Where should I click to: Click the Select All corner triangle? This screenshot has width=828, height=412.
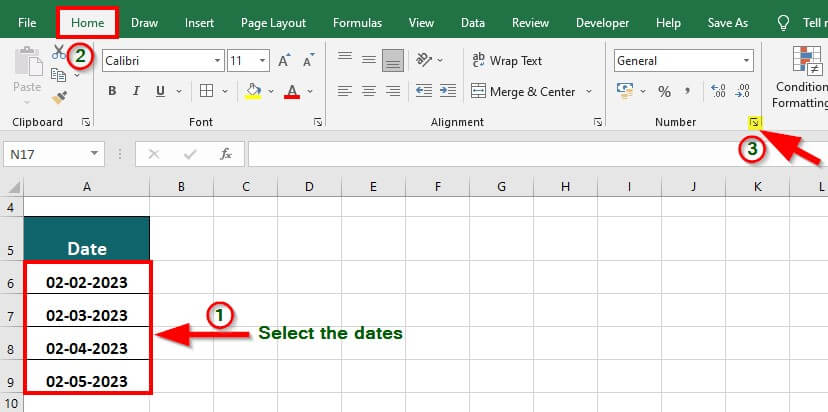(x=14, y=186)
